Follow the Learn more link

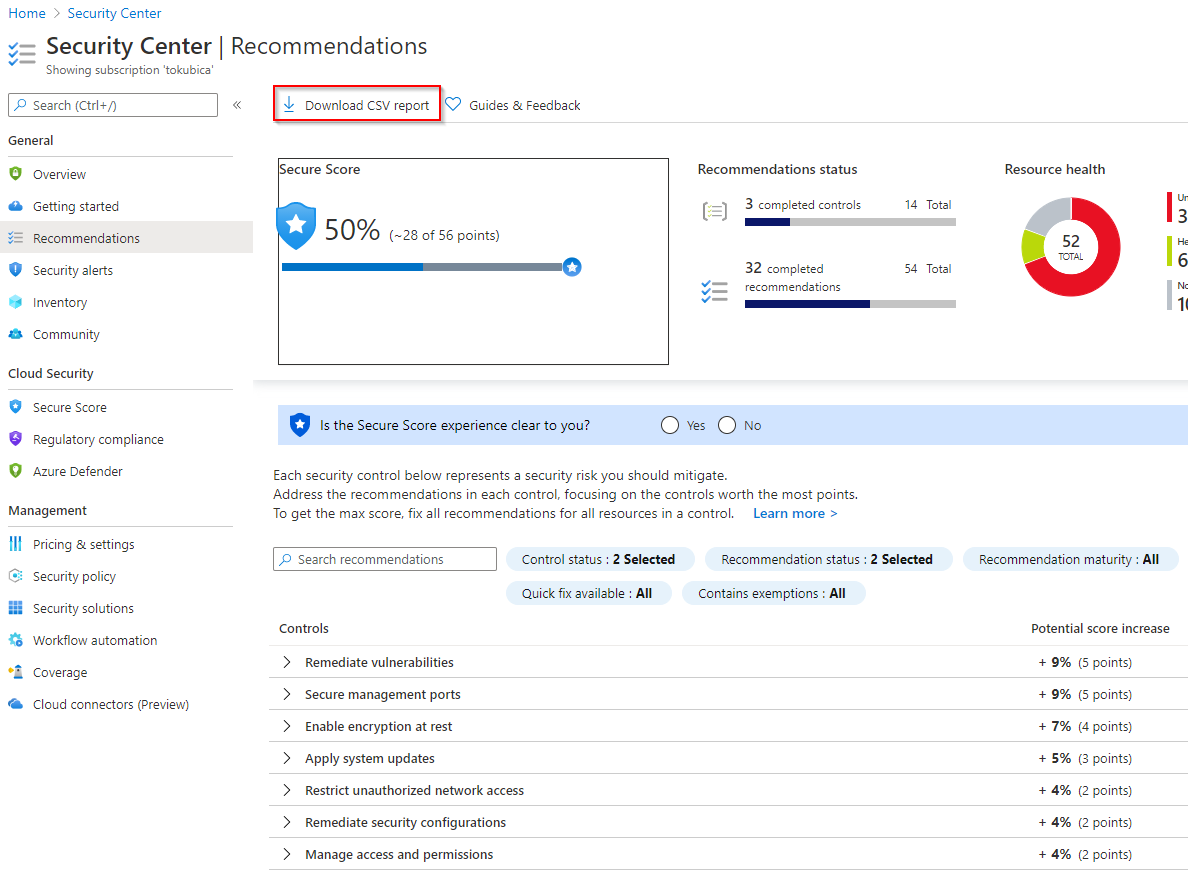[795, 513]
